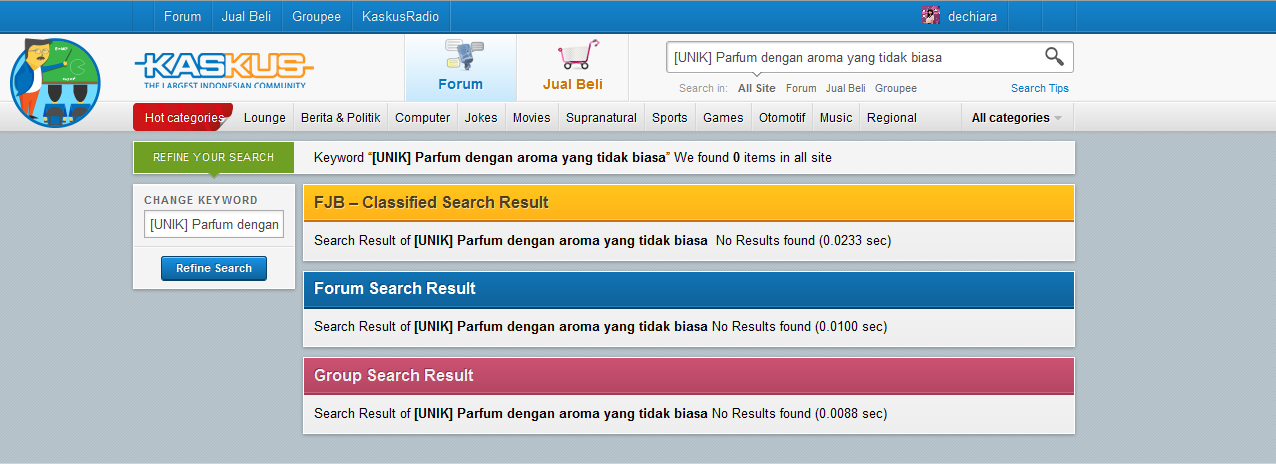Click the Group Search Result header
1276x464 pixels.
point(688,376)
